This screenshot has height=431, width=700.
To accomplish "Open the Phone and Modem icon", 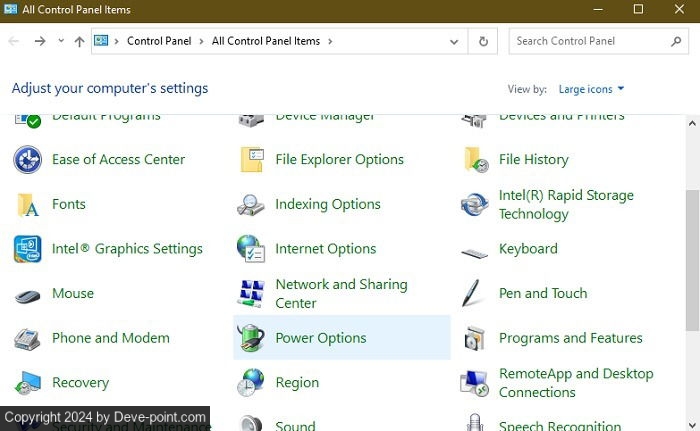I will tap(27, 338).
